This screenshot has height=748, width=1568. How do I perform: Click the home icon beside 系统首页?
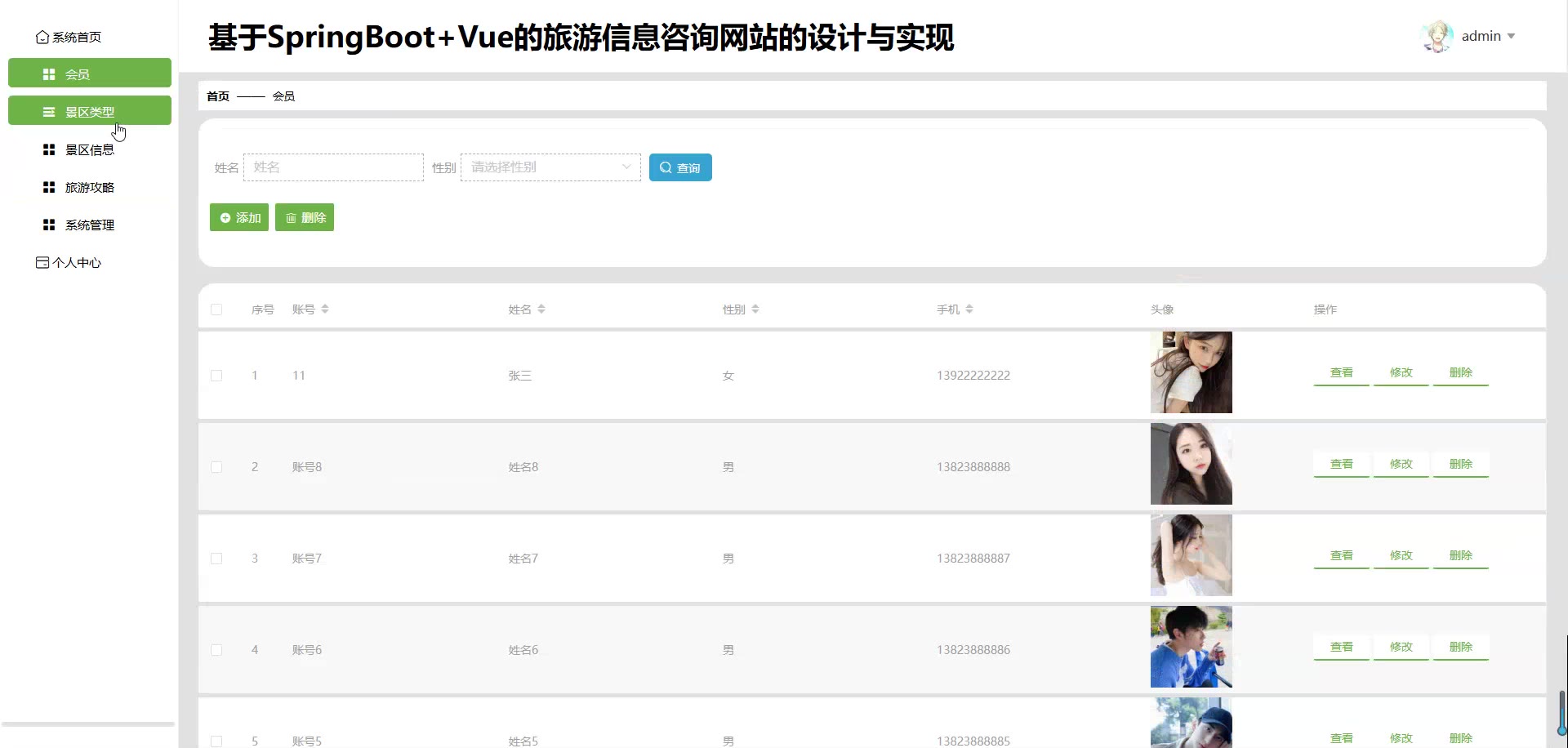click(42, 38)
